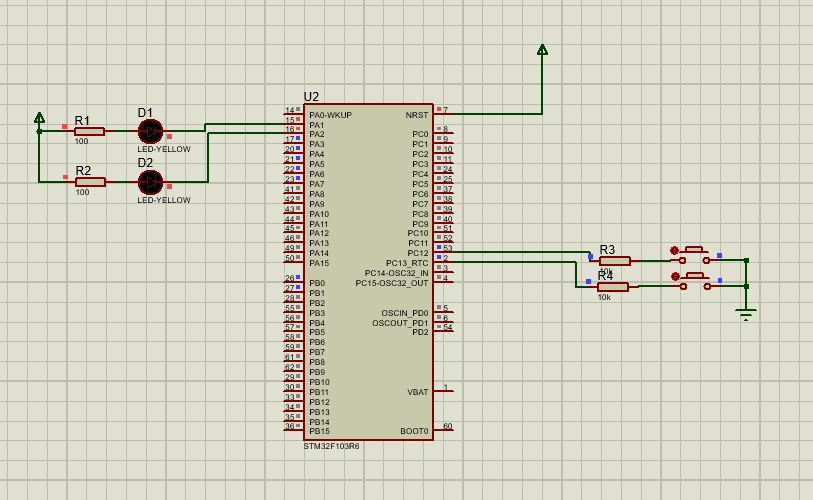This screenshot has height=500, width=813.
Task: Click the D1 reference label
Action: [145, 113]
